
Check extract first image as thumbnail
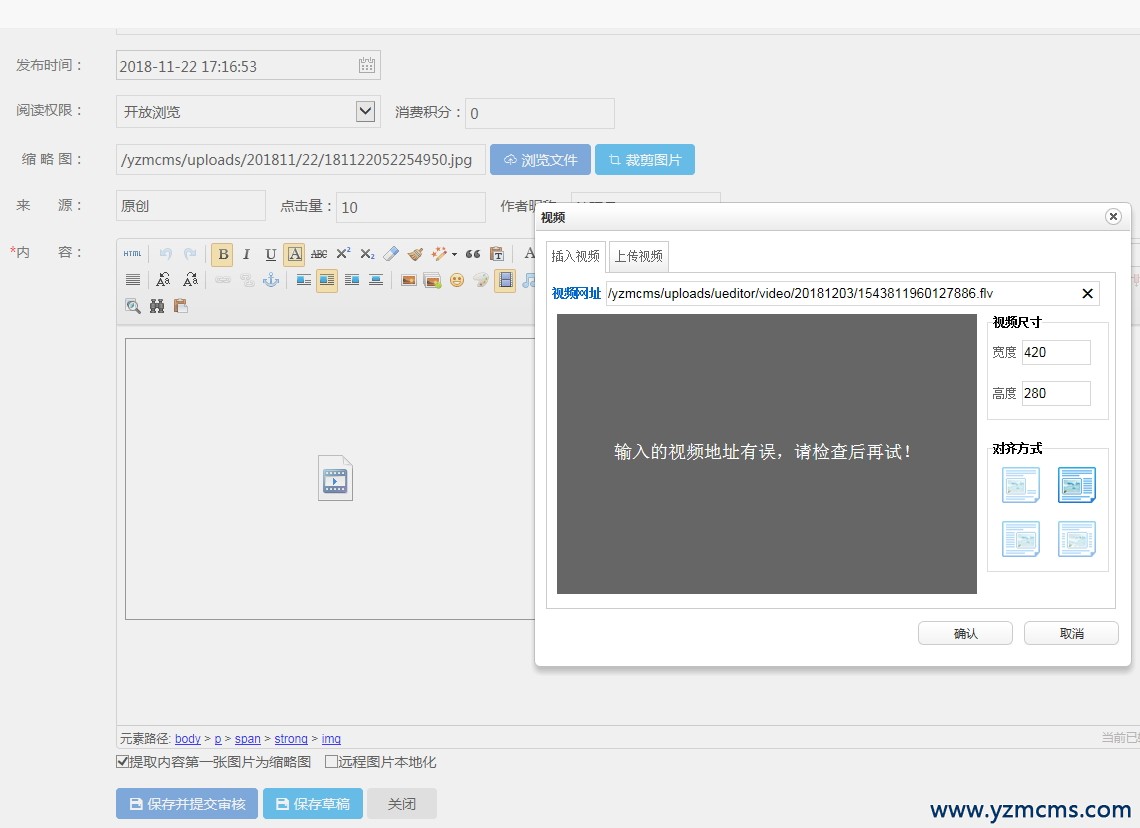[x=122, y=762]
